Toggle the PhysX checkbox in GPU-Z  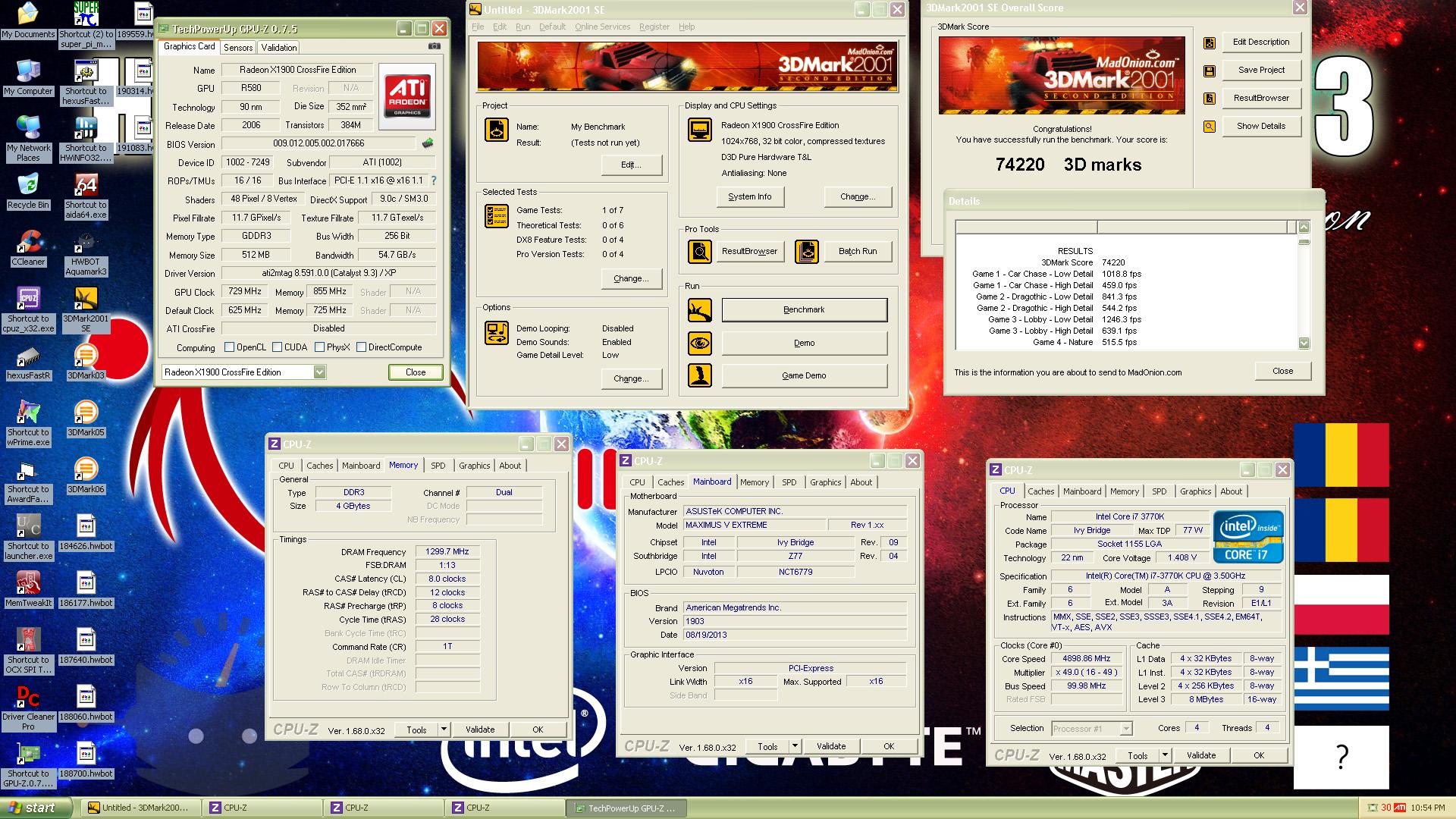pos(319,347)
